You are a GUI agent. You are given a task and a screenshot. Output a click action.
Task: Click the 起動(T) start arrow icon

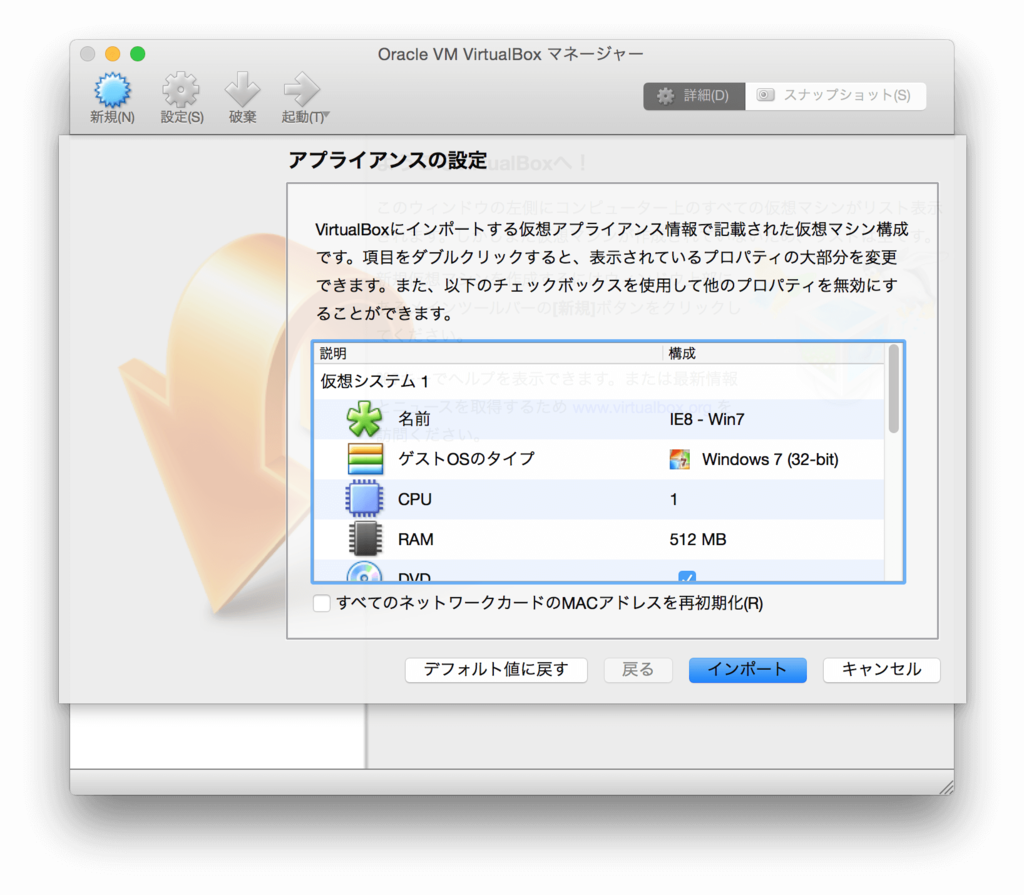point(302,90)
